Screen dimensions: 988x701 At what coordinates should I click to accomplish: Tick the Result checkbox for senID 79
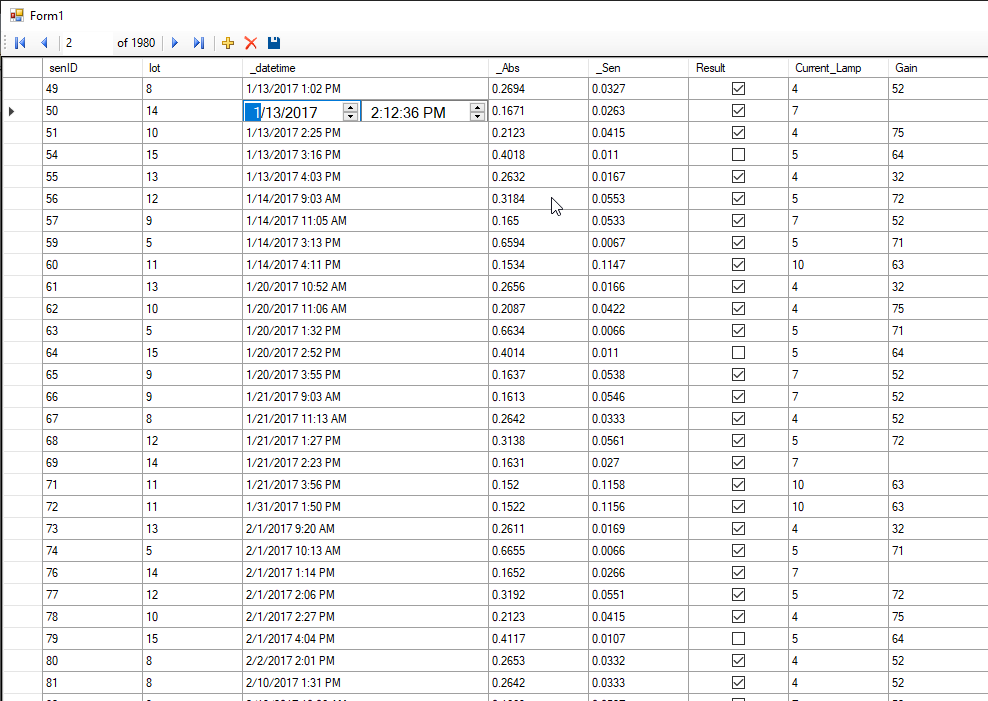(x=738, y=639)
